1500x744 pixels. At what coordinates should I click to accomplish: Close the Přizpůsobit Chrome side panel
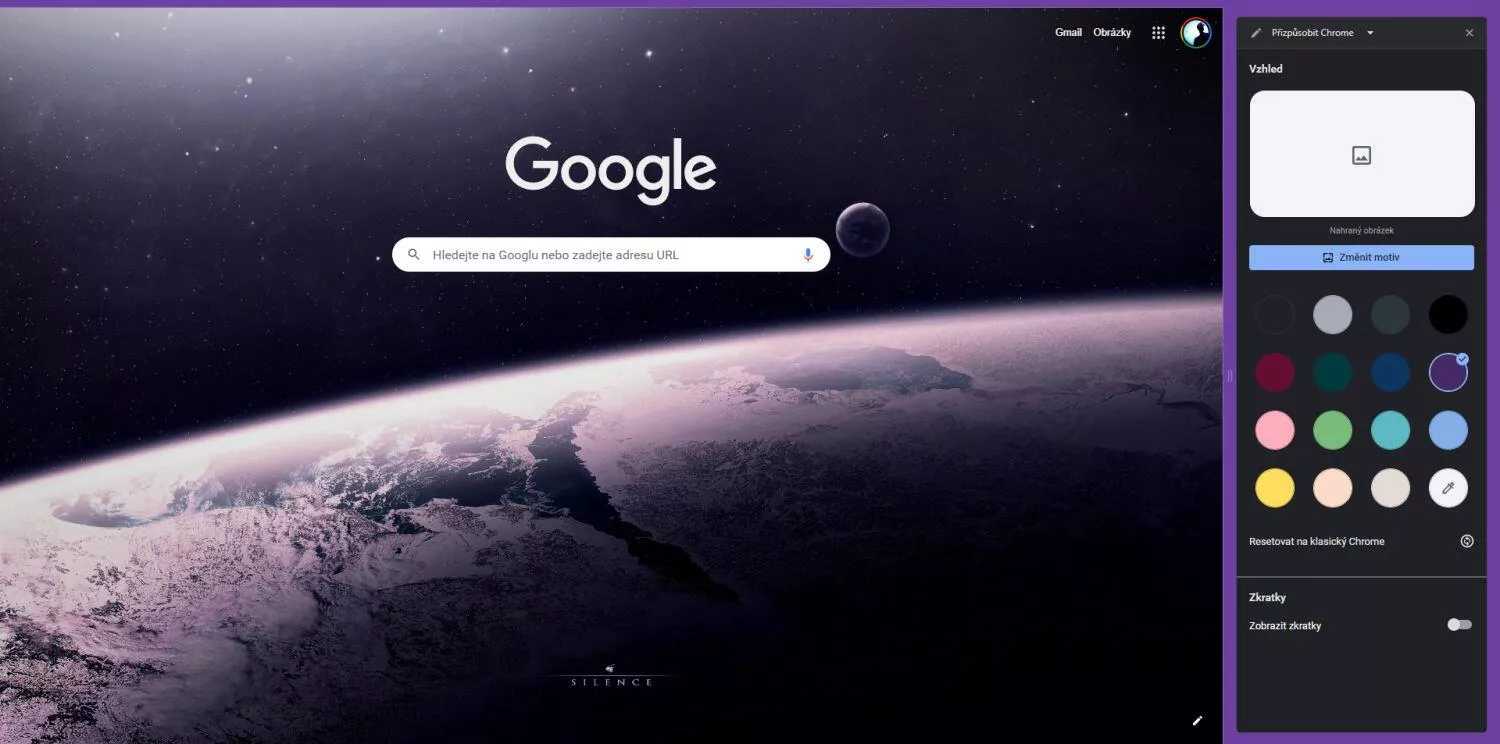1469,33
